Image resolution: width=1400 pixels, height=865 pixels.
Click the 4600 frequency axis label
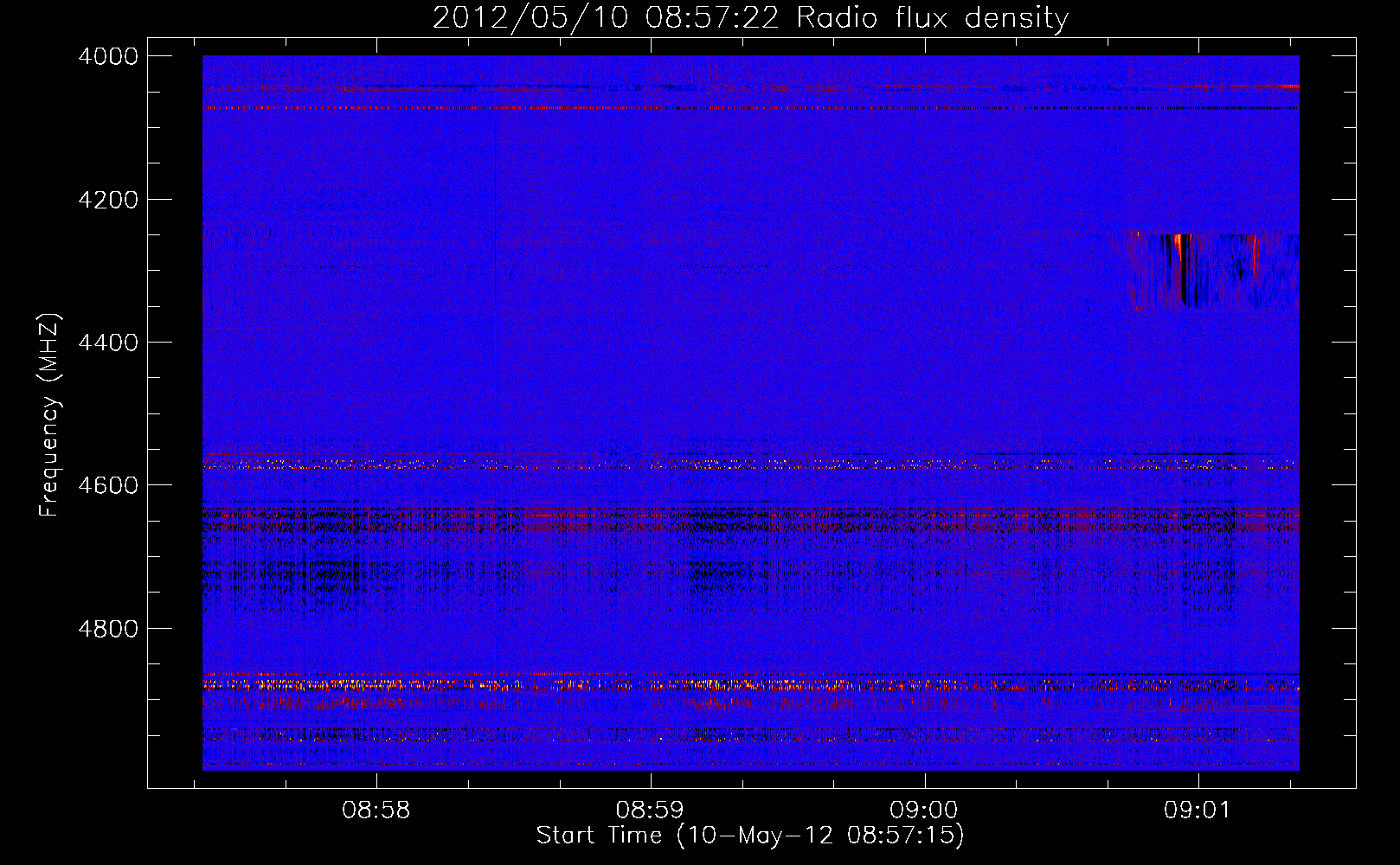(108, 485)
